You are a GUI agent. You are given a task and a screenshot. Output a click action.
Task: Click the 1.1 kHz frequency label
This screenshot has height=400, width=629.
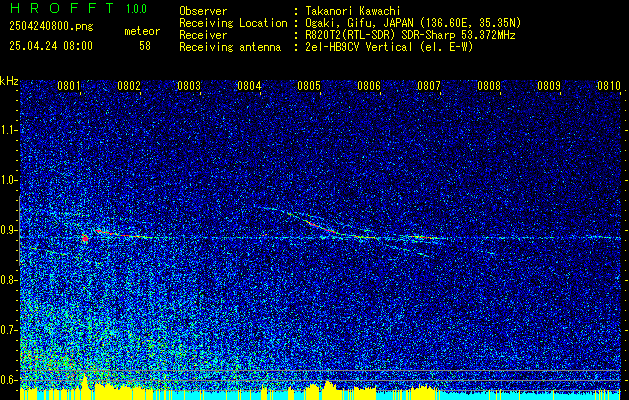tap(9, 130)
